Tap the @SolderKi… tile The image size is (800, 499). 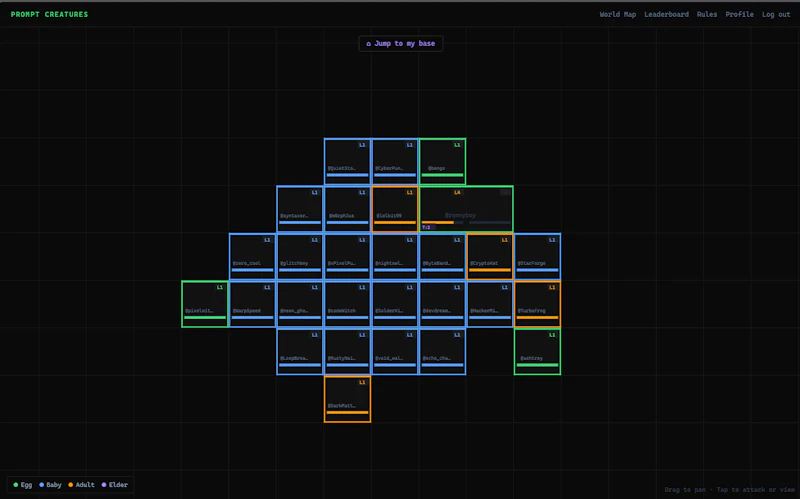pos(395,304)
